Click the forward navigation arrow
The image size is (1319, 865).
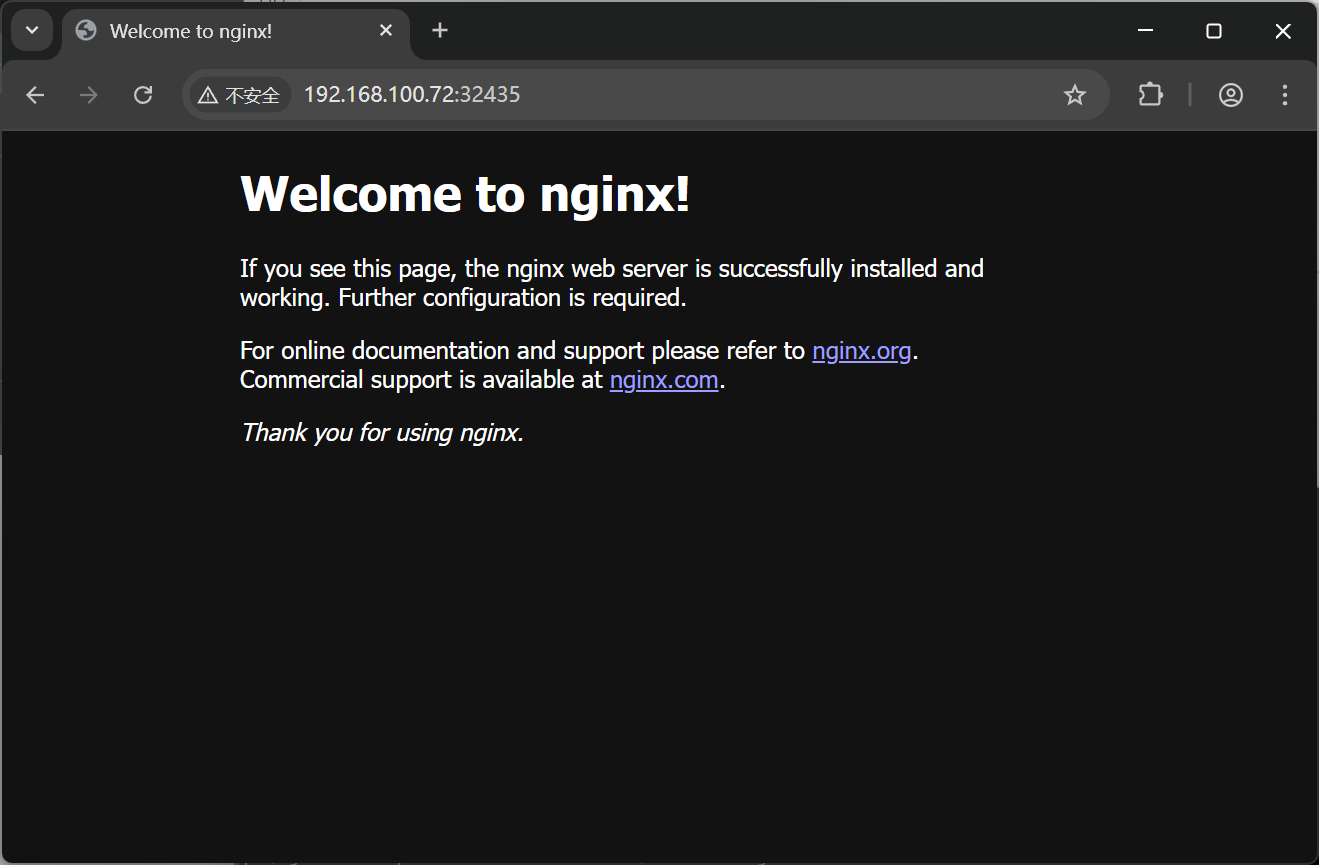coord(89,95)
